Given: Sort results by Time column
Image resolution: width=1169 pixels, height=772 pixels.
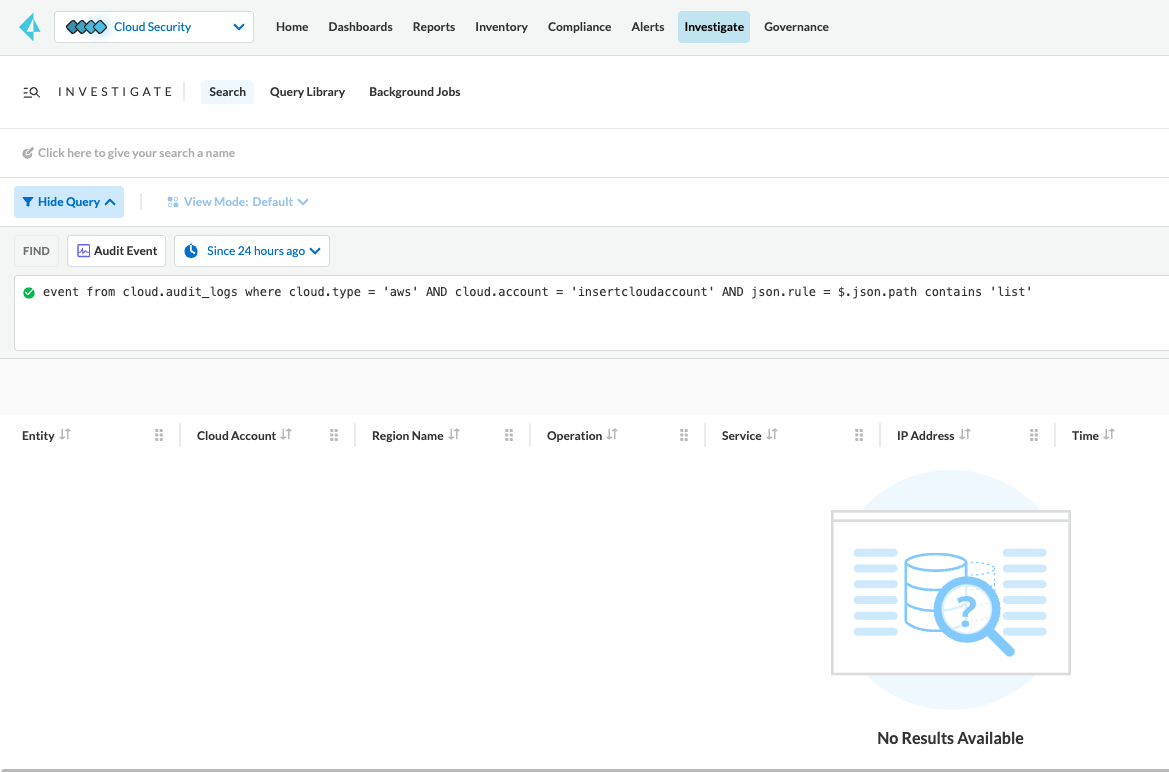Looking at the screenshot, I should tap(1109, 435).
